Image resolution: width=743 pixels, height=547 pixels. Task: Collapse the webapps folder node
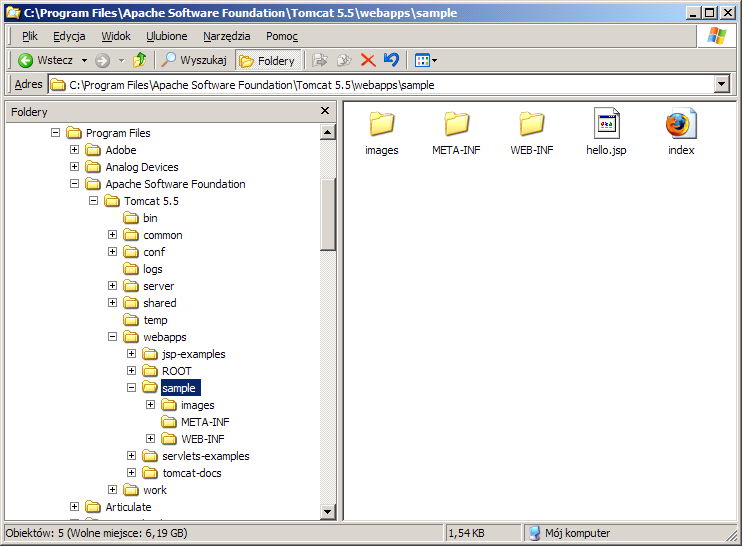click(112, 337)
